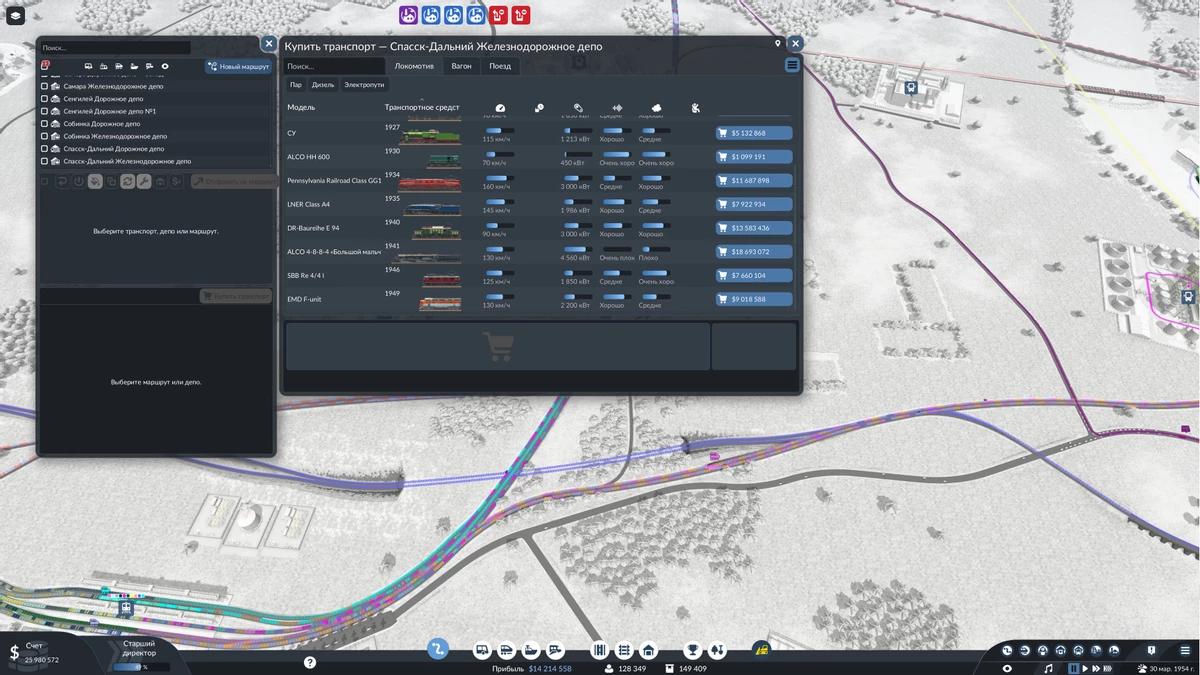Sort by top speed column icon
1200x675 pixels.
[x=500, y=107]
